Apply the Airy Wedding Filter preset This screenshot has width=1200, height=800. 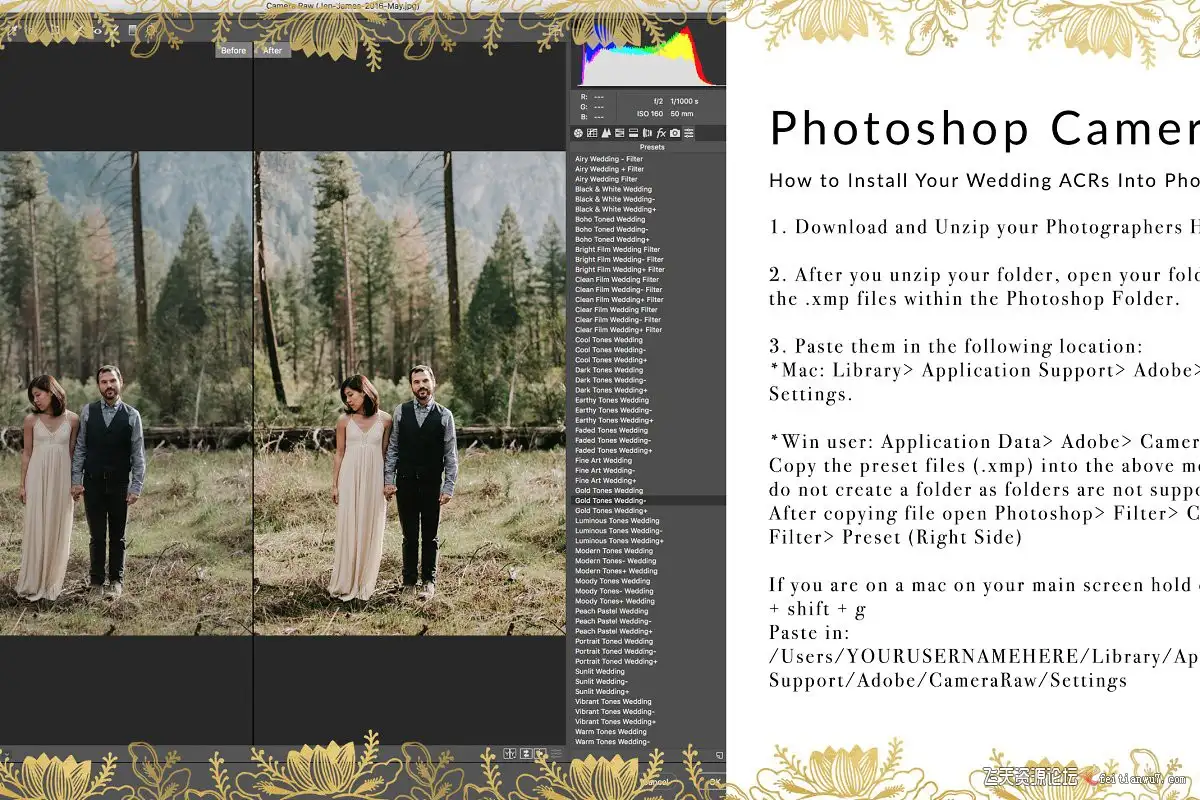606,179
